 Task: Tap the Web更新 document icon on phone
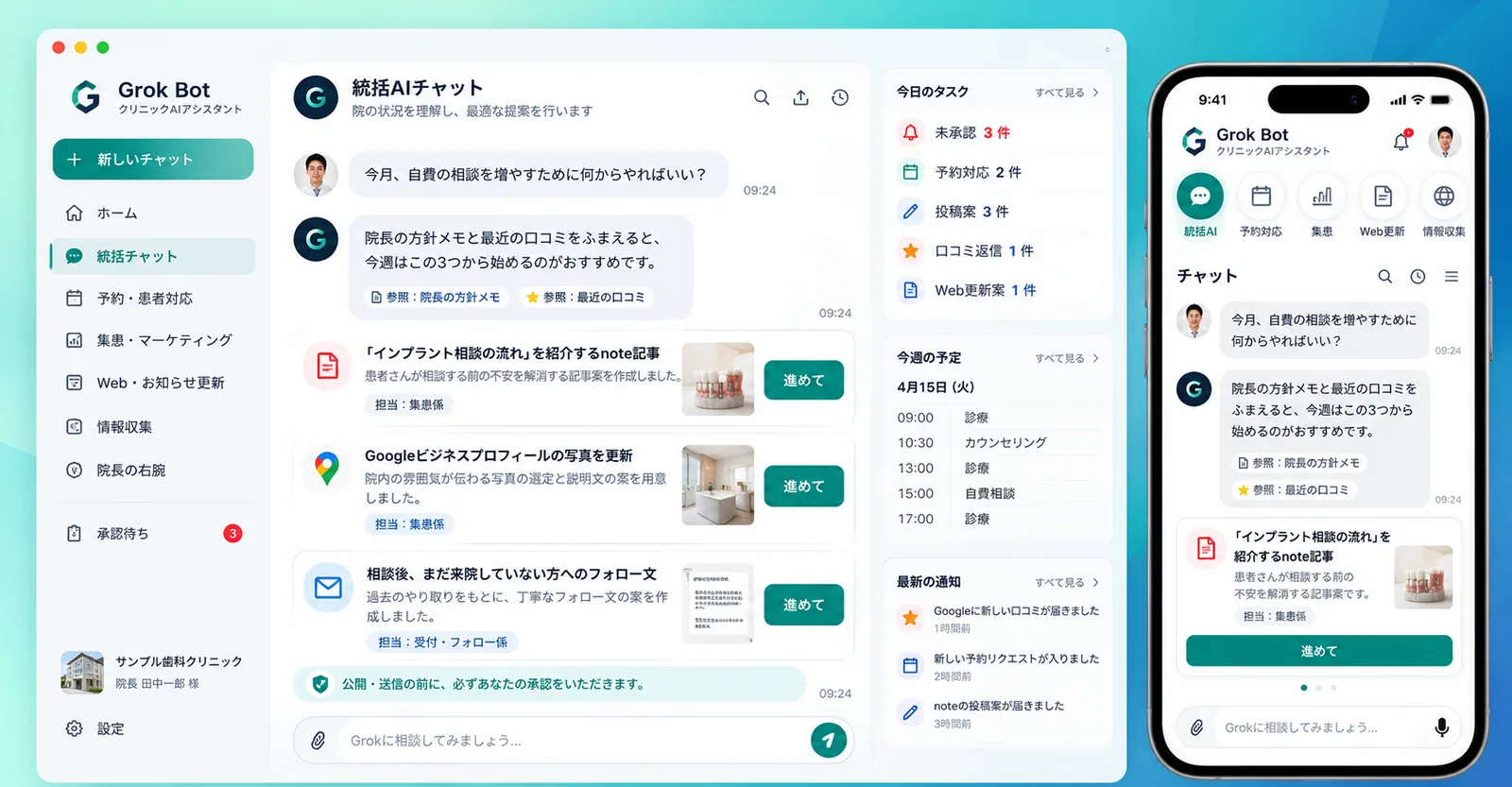1383,197
